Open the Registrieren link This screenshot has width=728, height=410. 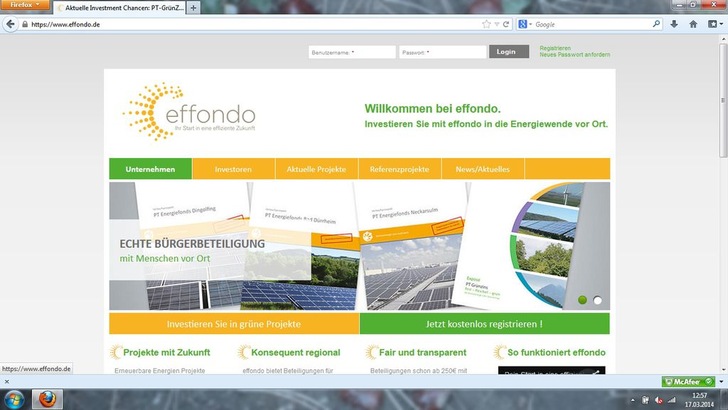coord(555,48)
